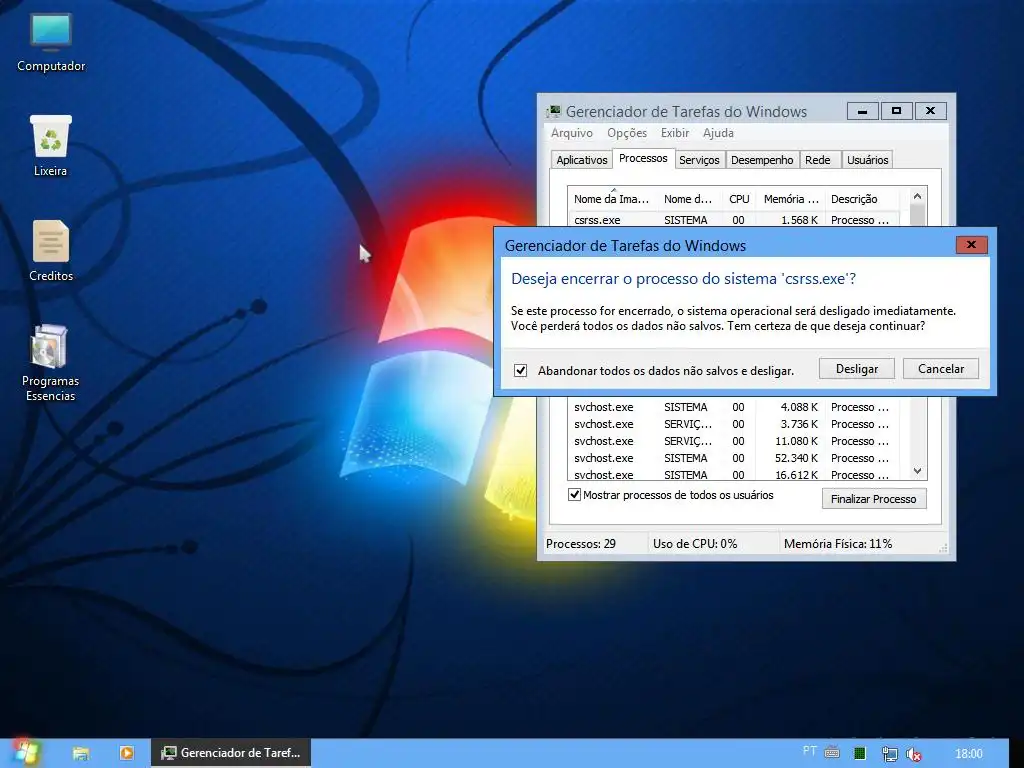This screenshot has width=1024, height=768.
Task: Click the muted volume tray icon
Action: [914, 754]
